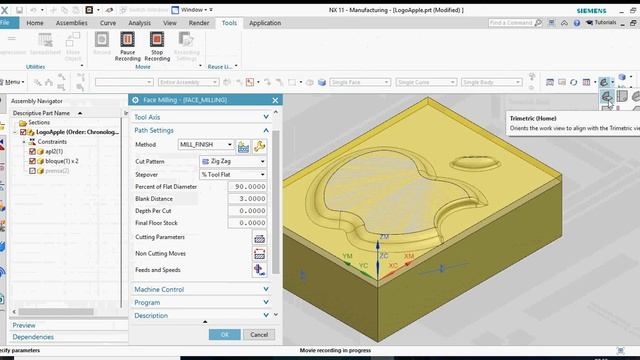The height and width of the screenshot is (360, 640).
Task: Expand the Tool Axis section
Action: (201, 117)
